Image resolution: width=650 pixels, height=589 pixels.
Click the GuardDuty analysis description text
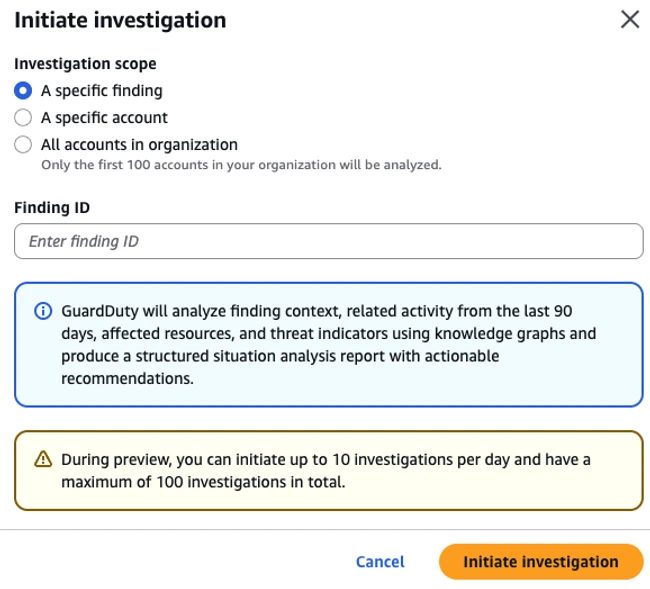pyautogui.click(x=329, y=345)
